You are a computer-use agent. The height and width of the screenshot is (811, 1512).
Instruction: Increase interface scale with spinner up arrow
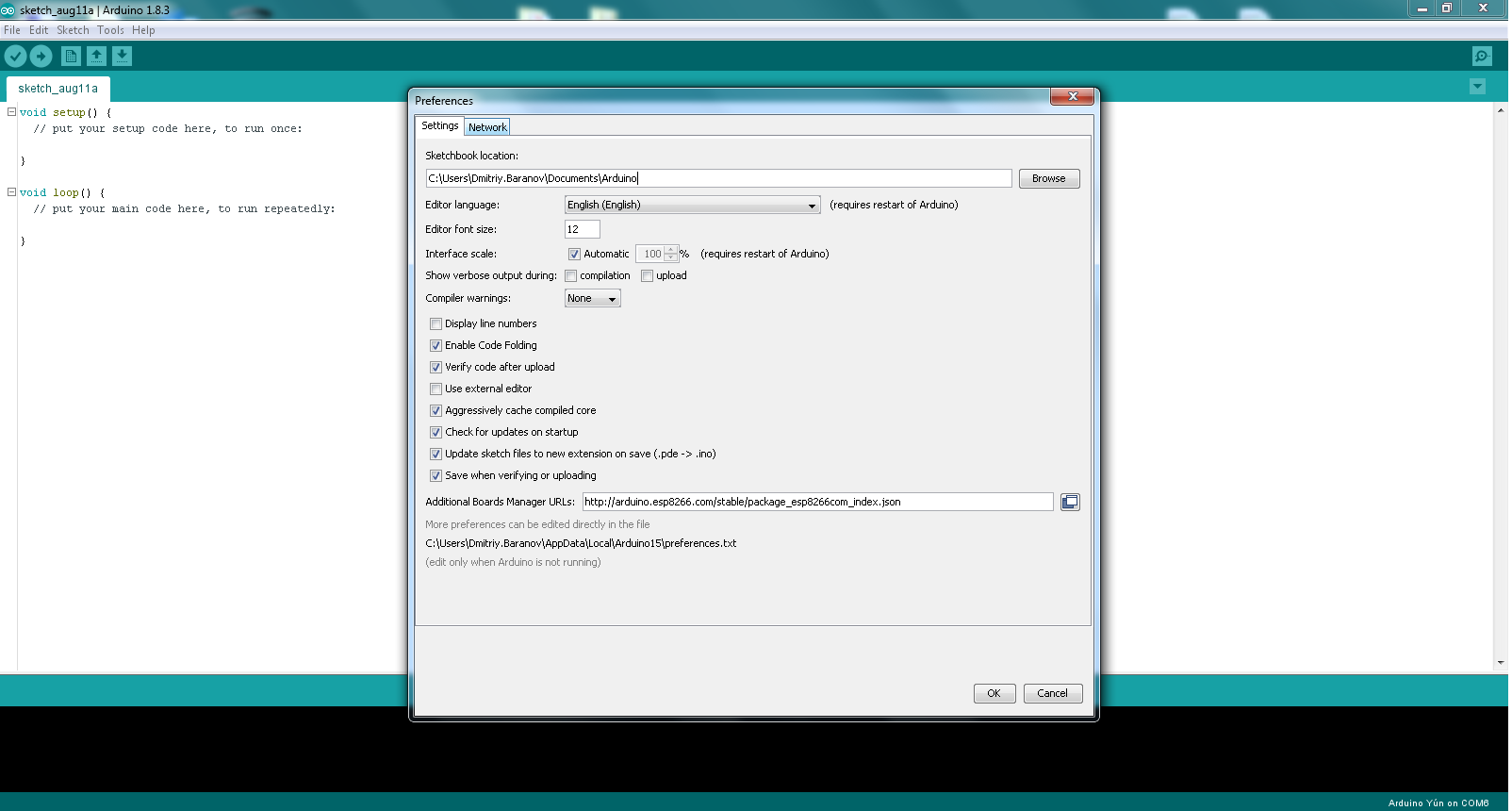(671, 250)
